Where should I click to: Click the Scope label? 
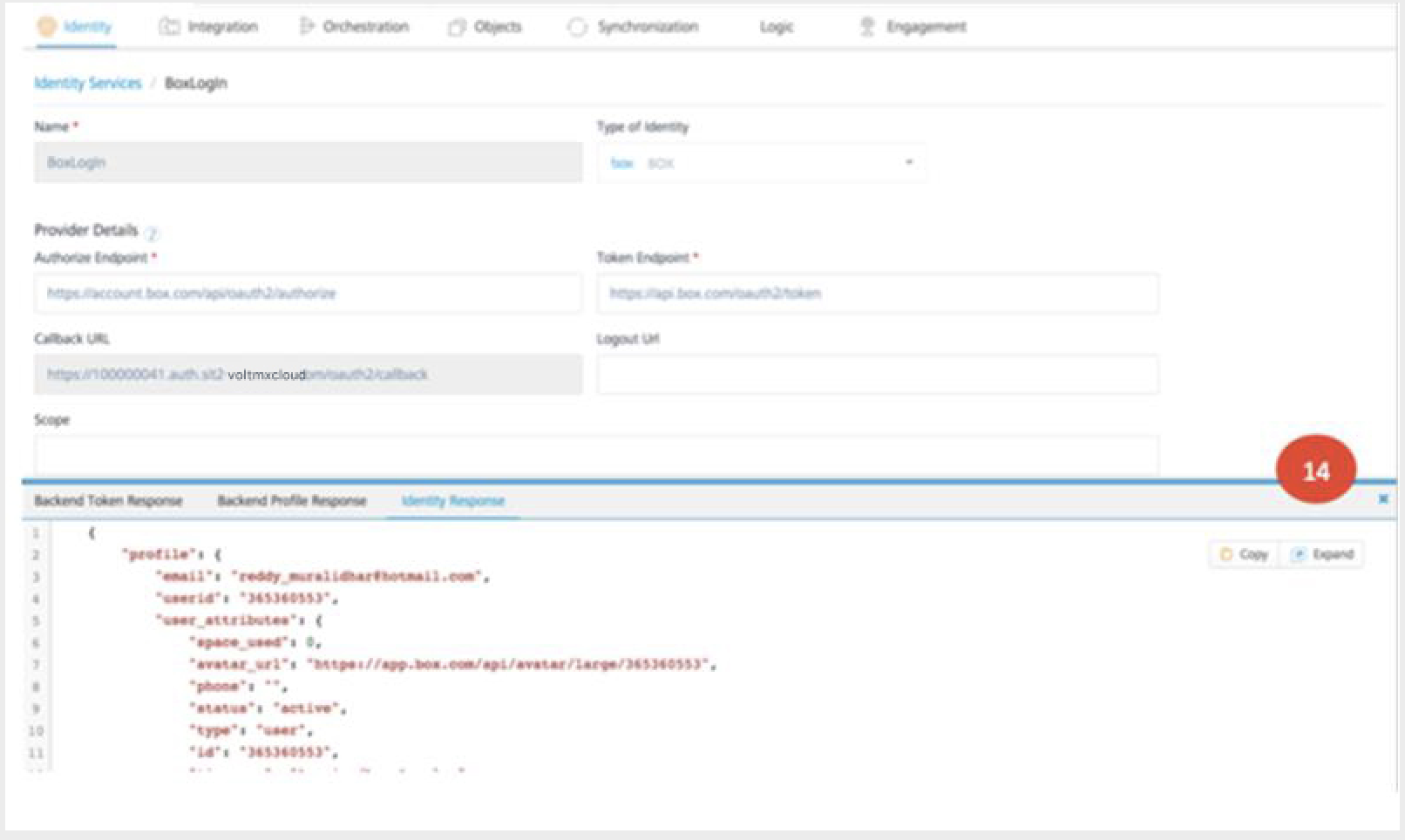(51, 419)
